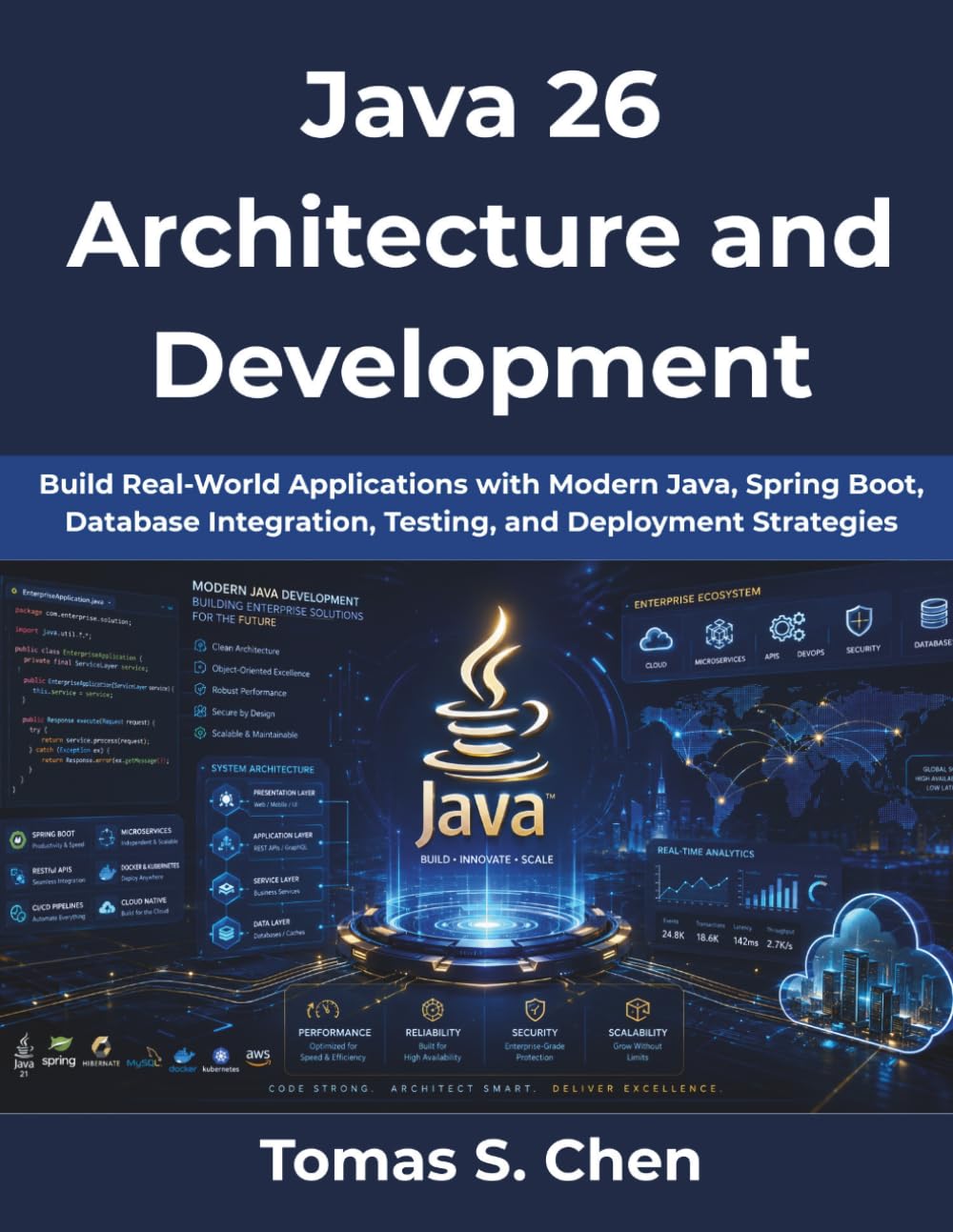Click the 'ENTERPRISE ECOSYSTEM' heading
Screen dimensions: 953x1232
pyautogui.click(x=697, y=597)
